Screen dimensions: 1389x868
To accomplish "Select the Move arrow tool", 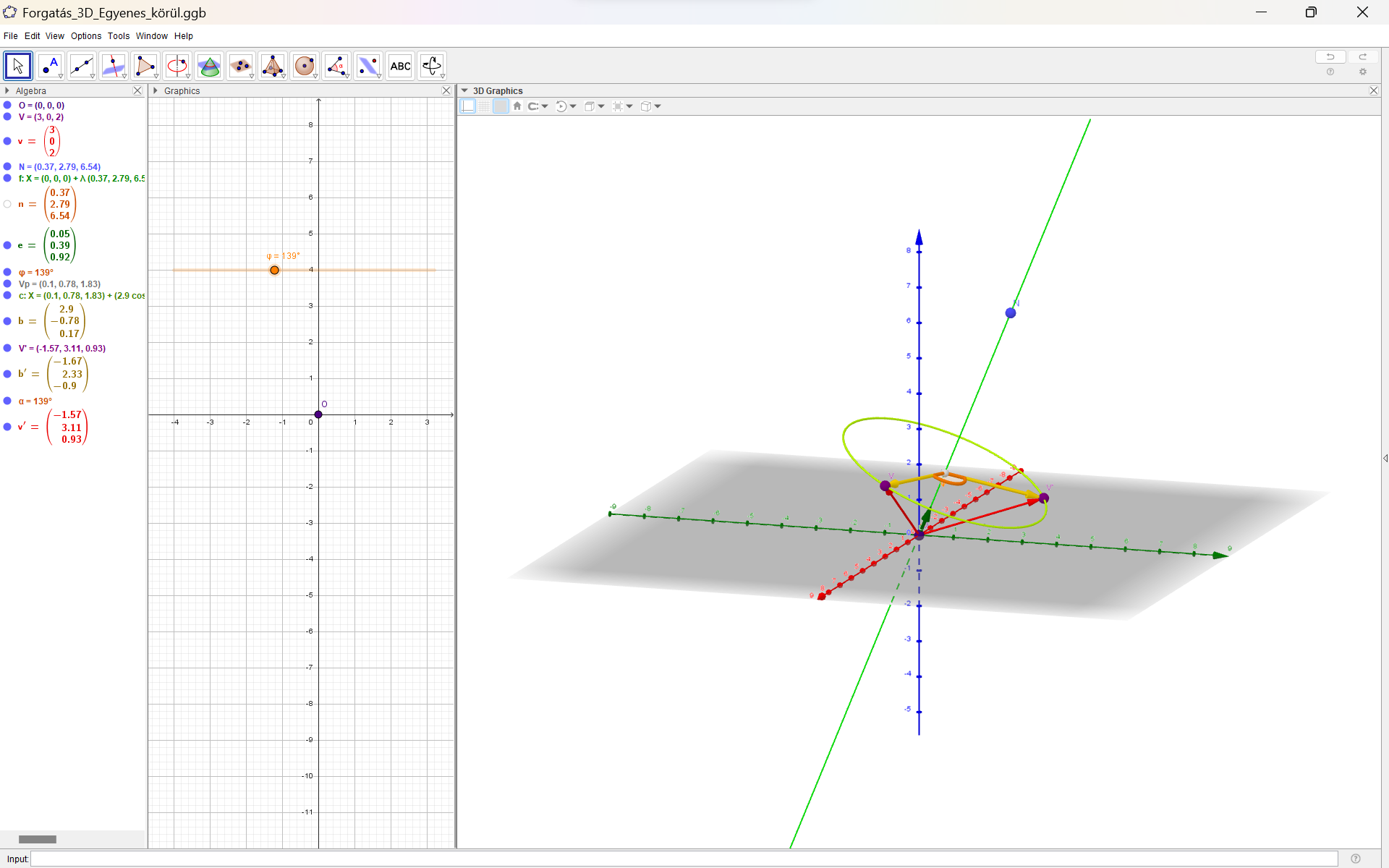I will coord(17,66).
